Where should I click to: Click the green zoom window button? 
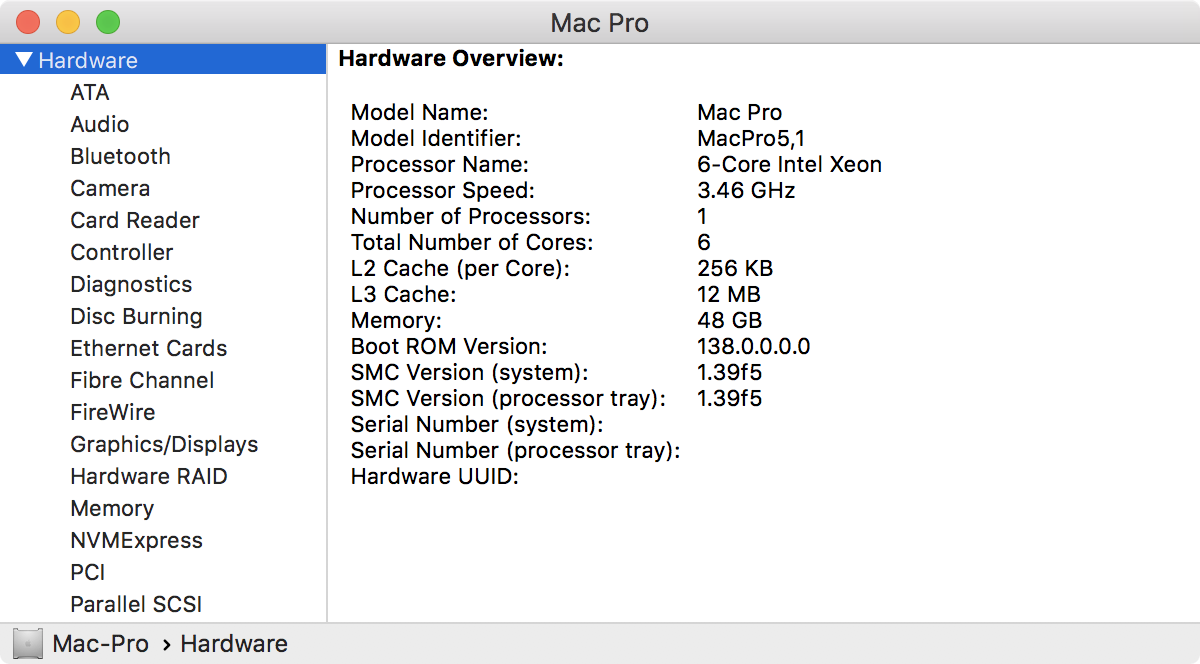[x=108, y=21]
